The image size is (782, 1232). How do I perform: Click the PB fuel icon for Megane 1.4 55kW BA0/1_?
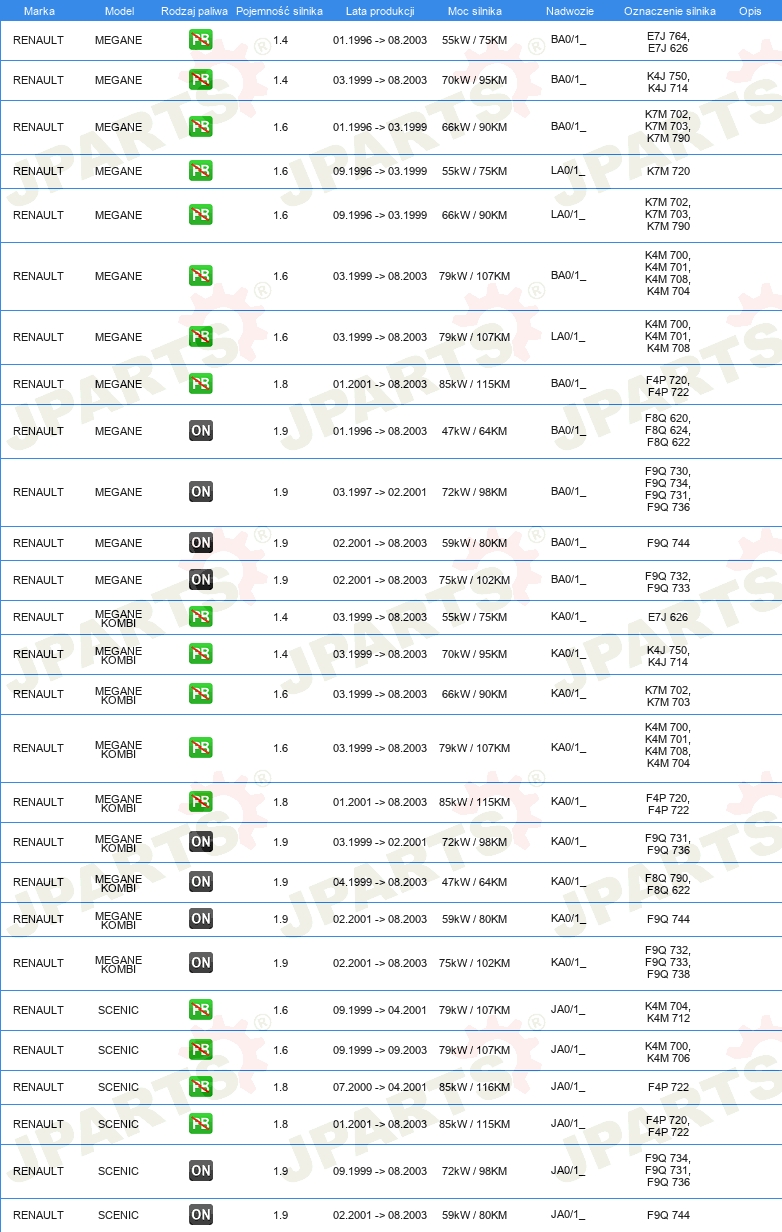pos(201,41)
